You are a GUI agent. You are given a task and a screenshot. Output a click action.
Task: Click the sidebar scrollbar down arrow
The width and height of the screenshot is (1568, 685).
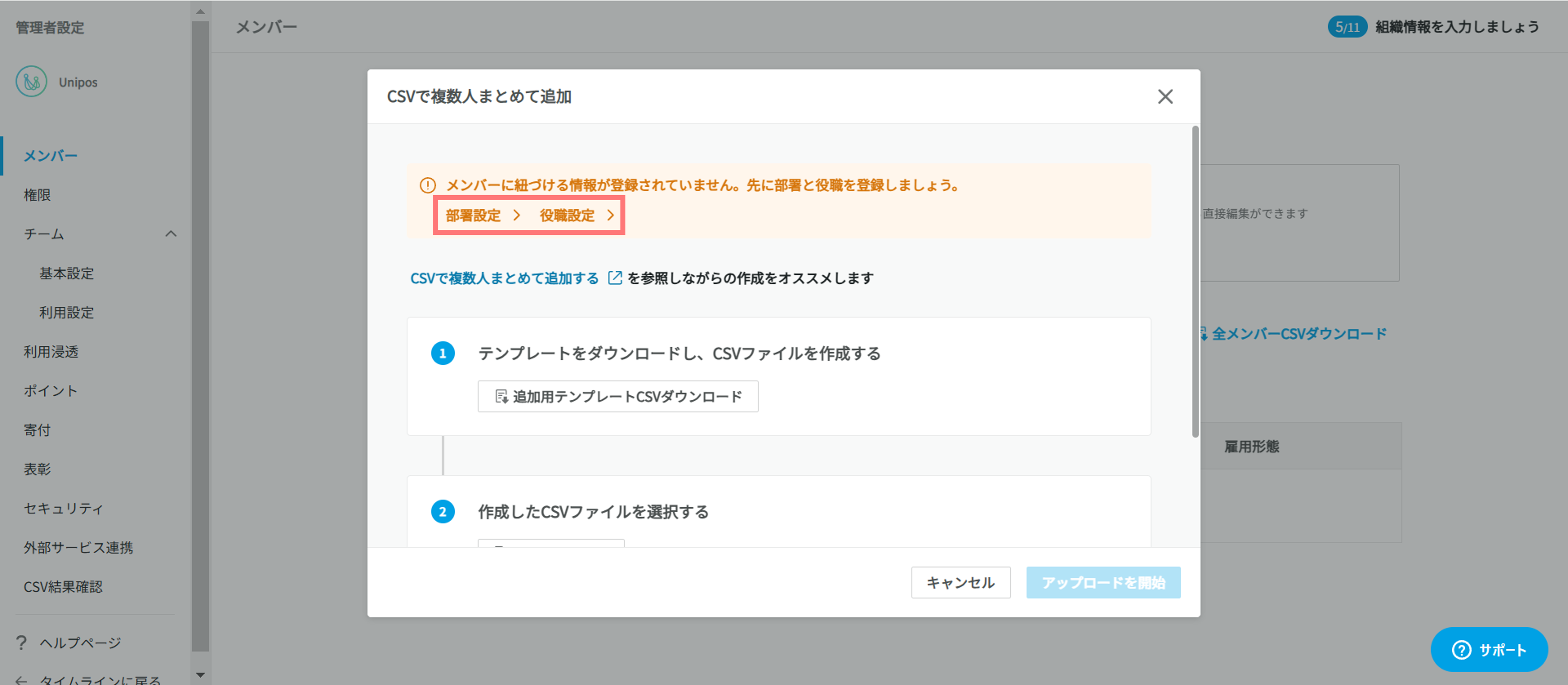[200, 675]
